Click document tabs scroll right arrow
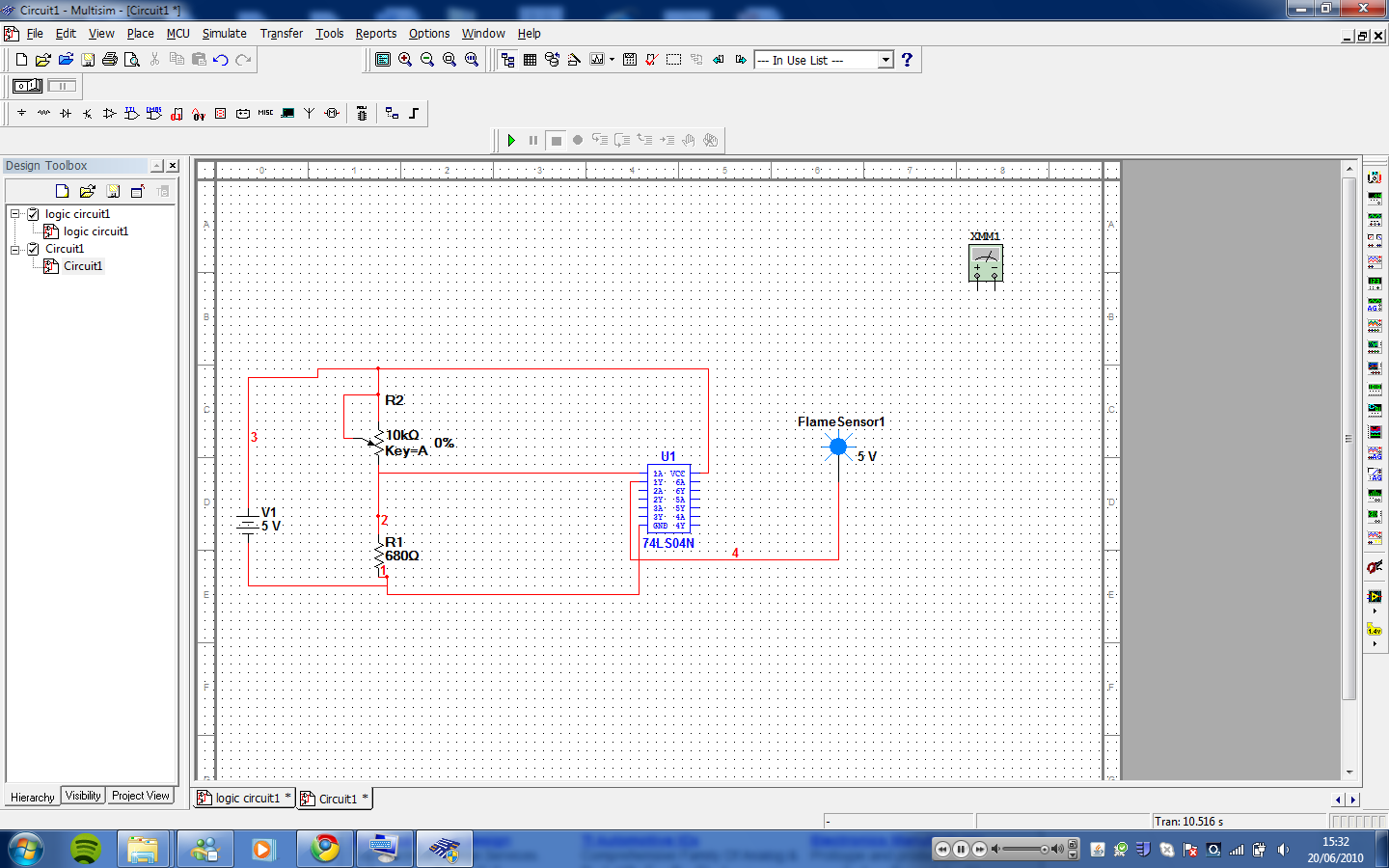This screenshot has width=1389, height=868. coord(1353,800)
